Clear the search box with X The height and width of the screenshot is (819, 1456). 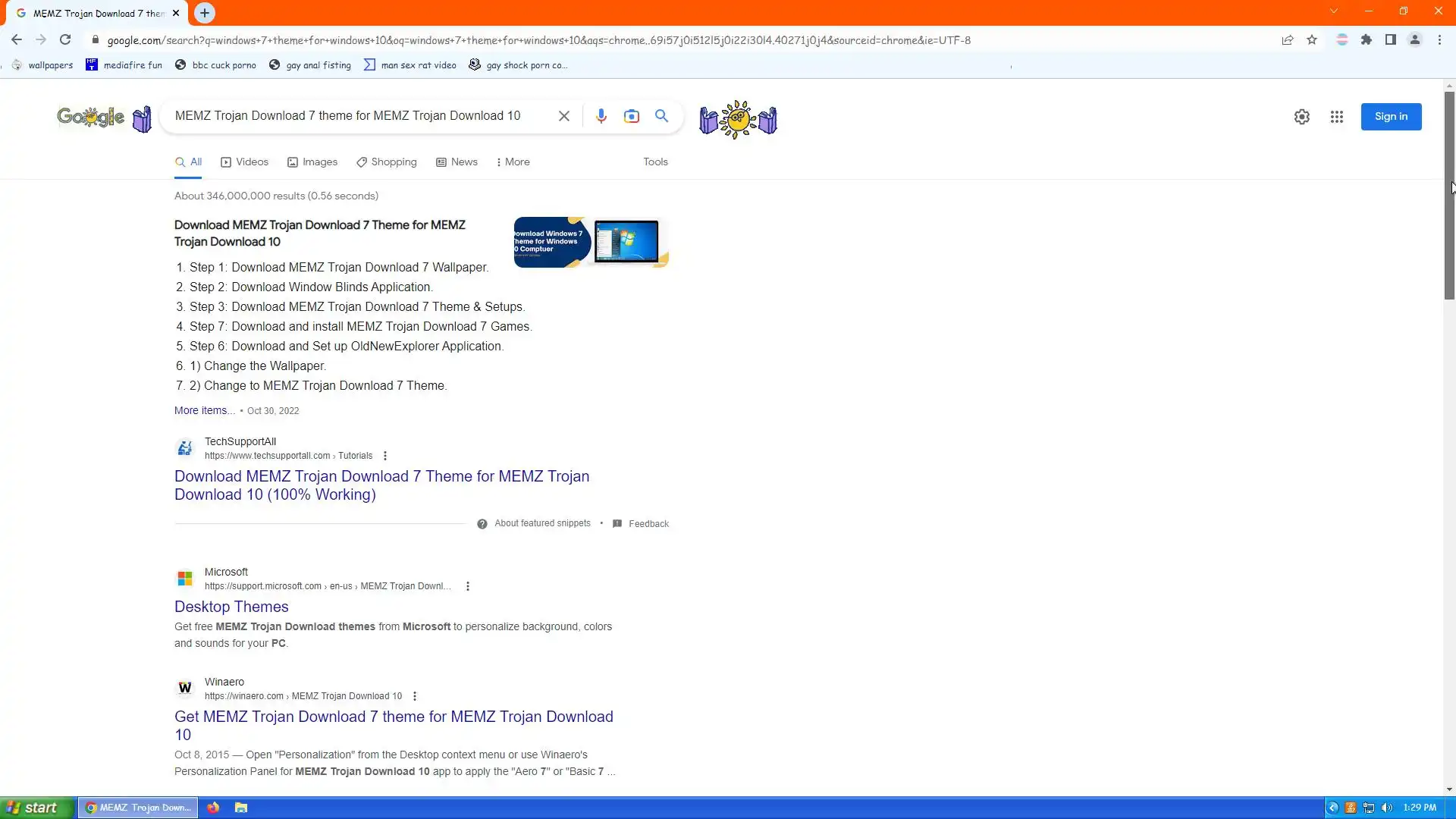click(x=563, y=116)
